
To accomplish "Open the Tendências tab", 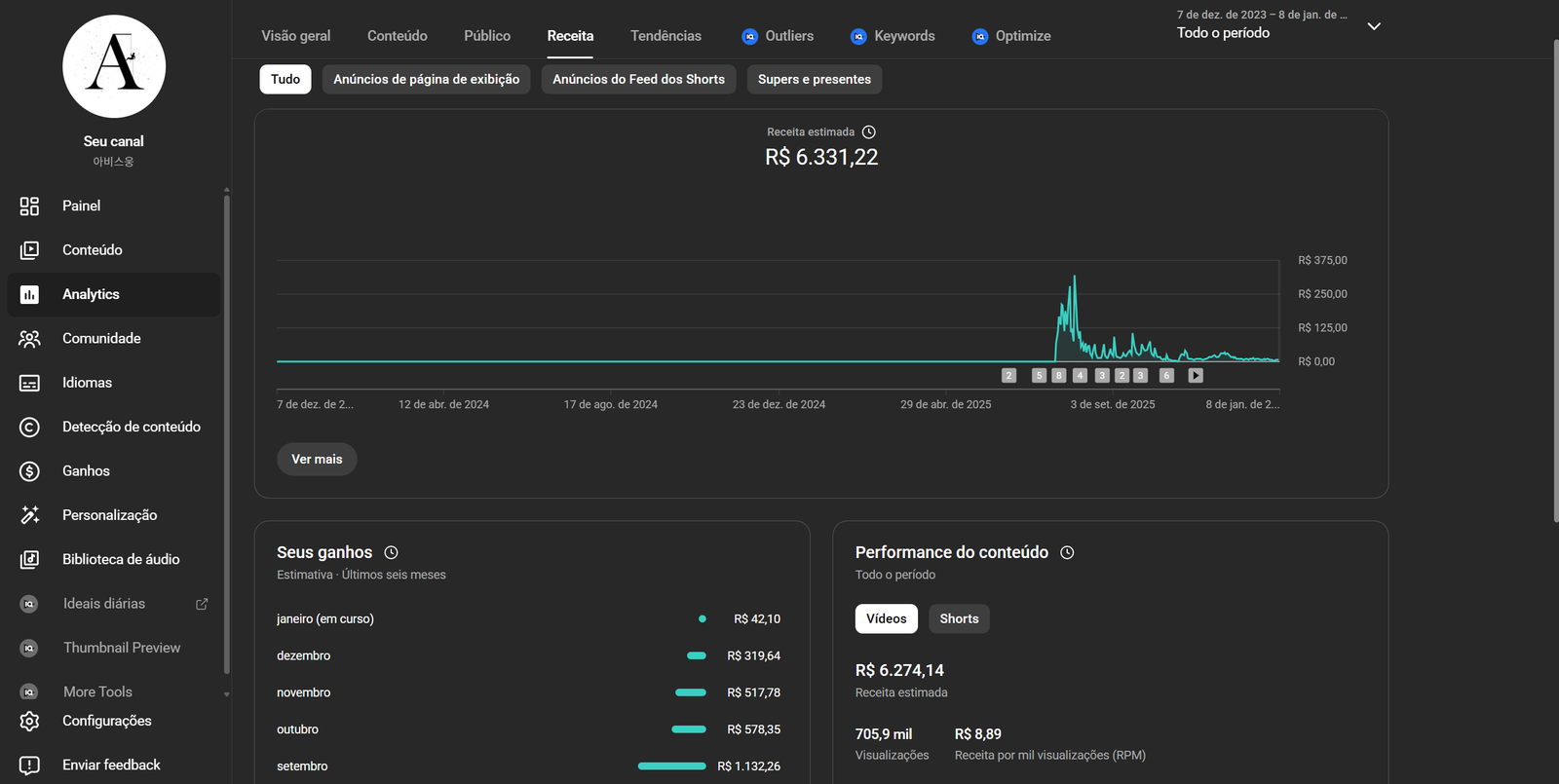I will point(665,36).
